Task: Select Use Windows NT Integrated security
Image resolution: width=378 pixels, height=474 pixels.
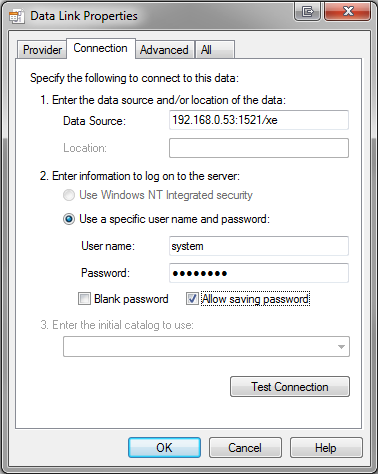Action: click(69, 195)
